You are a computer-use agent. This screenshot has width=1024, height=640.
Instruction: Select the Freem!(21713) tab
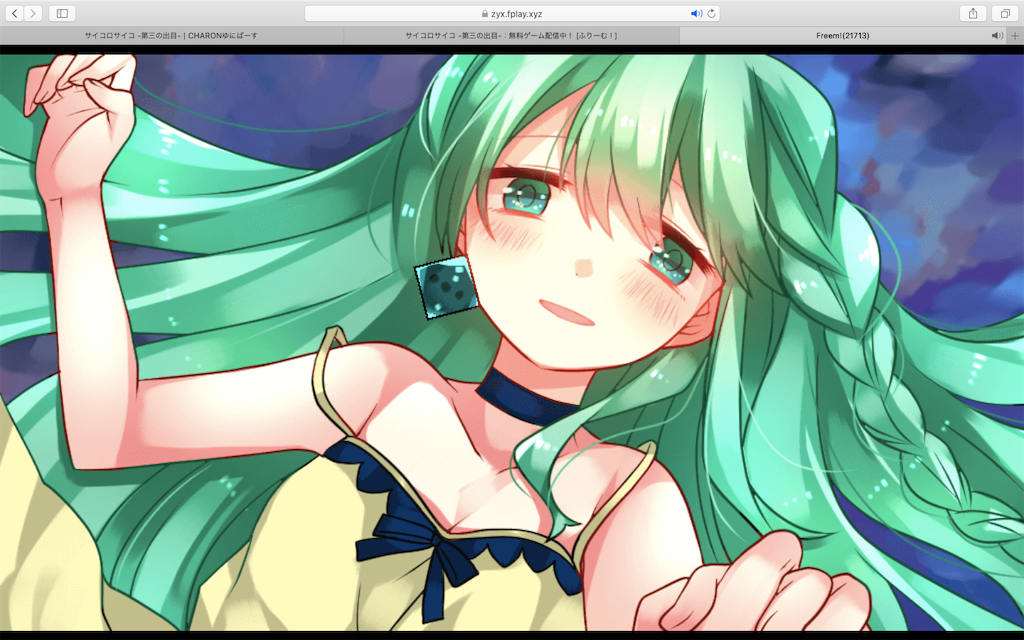pos(842,35)
